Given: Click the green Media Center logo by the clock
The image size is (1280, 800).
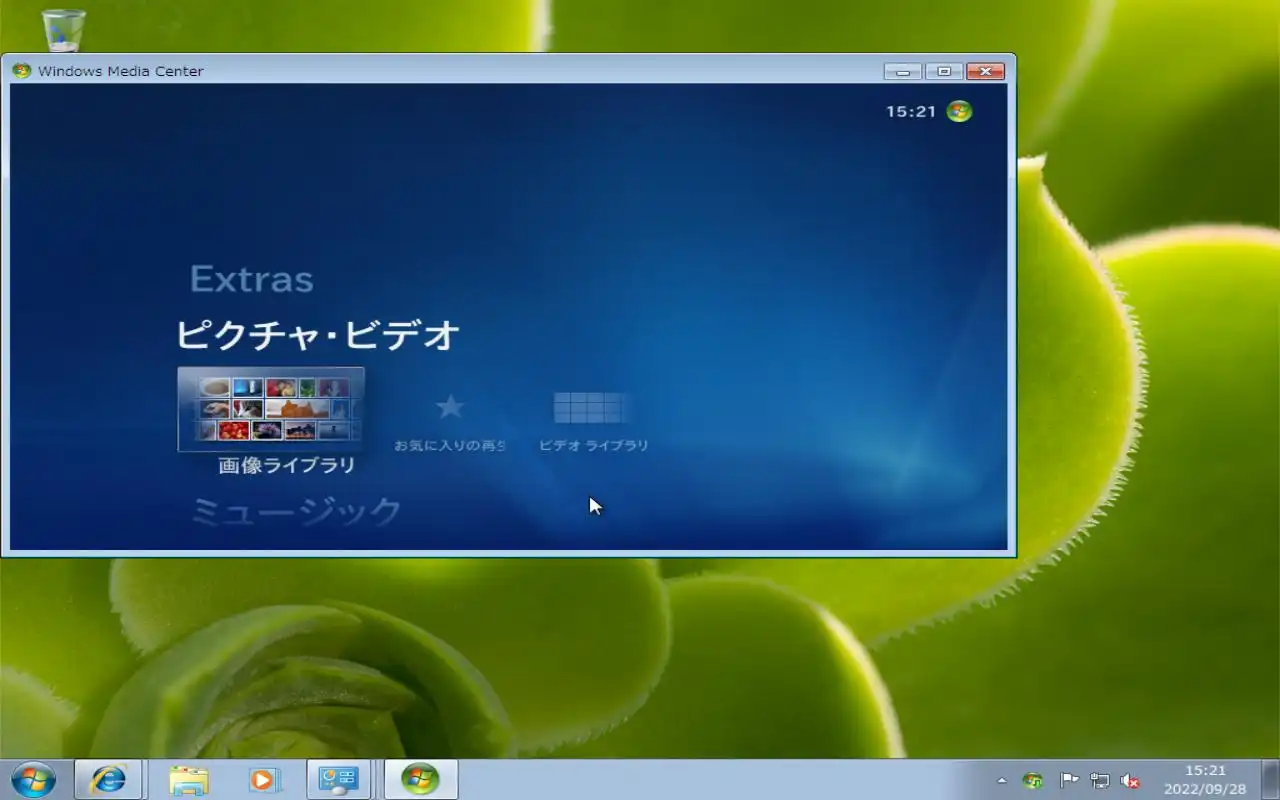Looking at the screenshot, I should pos(959,111).
